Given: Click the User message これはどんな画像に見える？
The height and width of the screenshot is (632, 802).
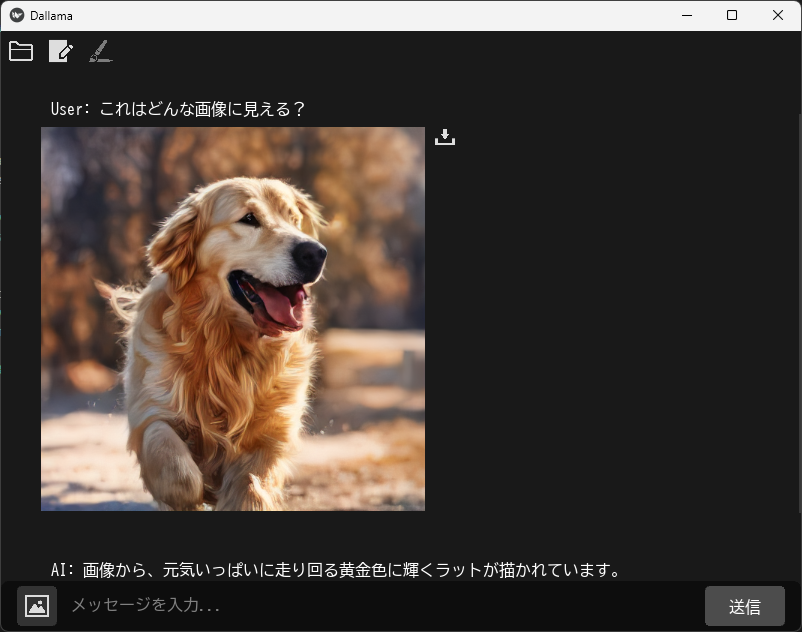Looking at the screenshot, I should coord(177,109).
